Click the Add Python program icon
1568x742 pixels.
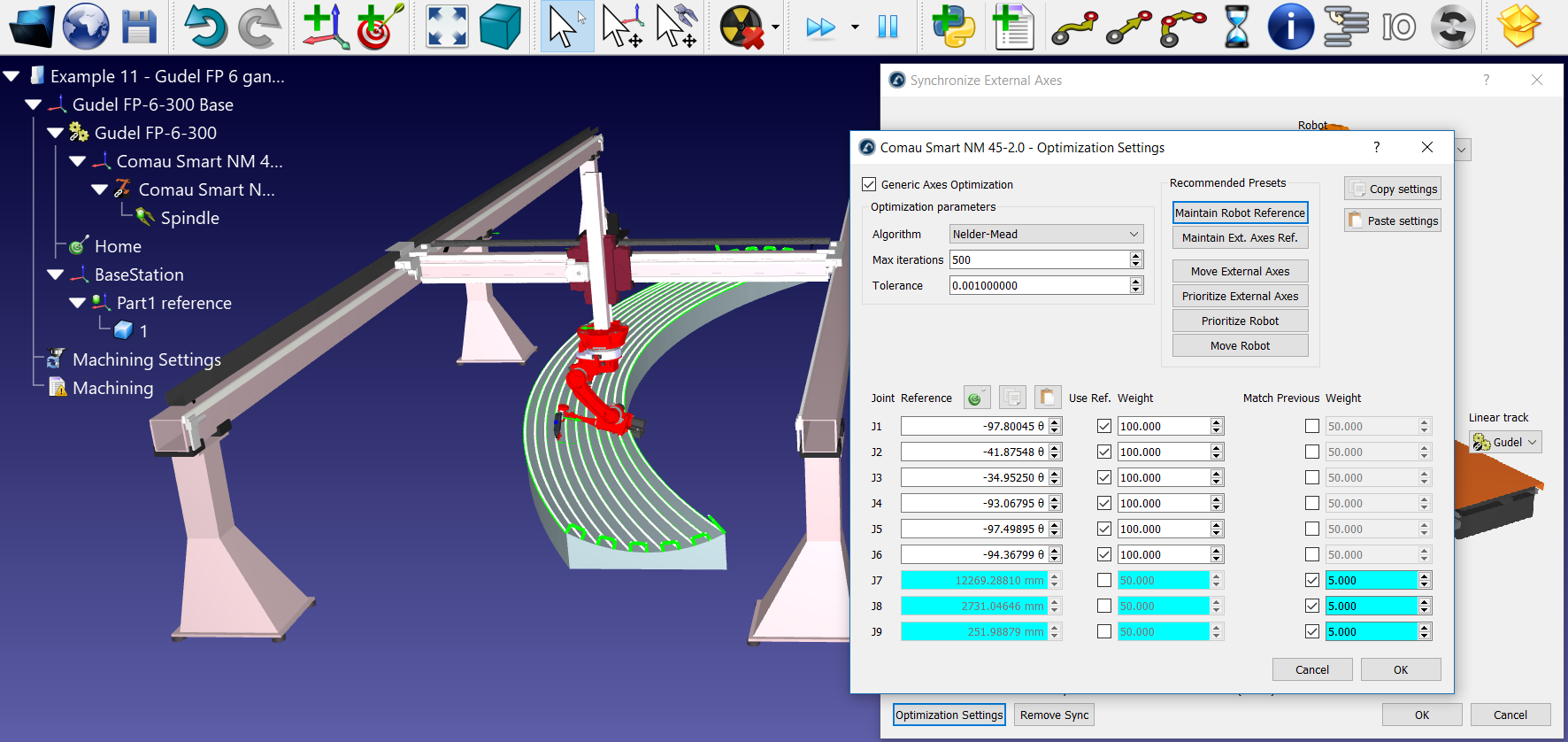point(953,27)
